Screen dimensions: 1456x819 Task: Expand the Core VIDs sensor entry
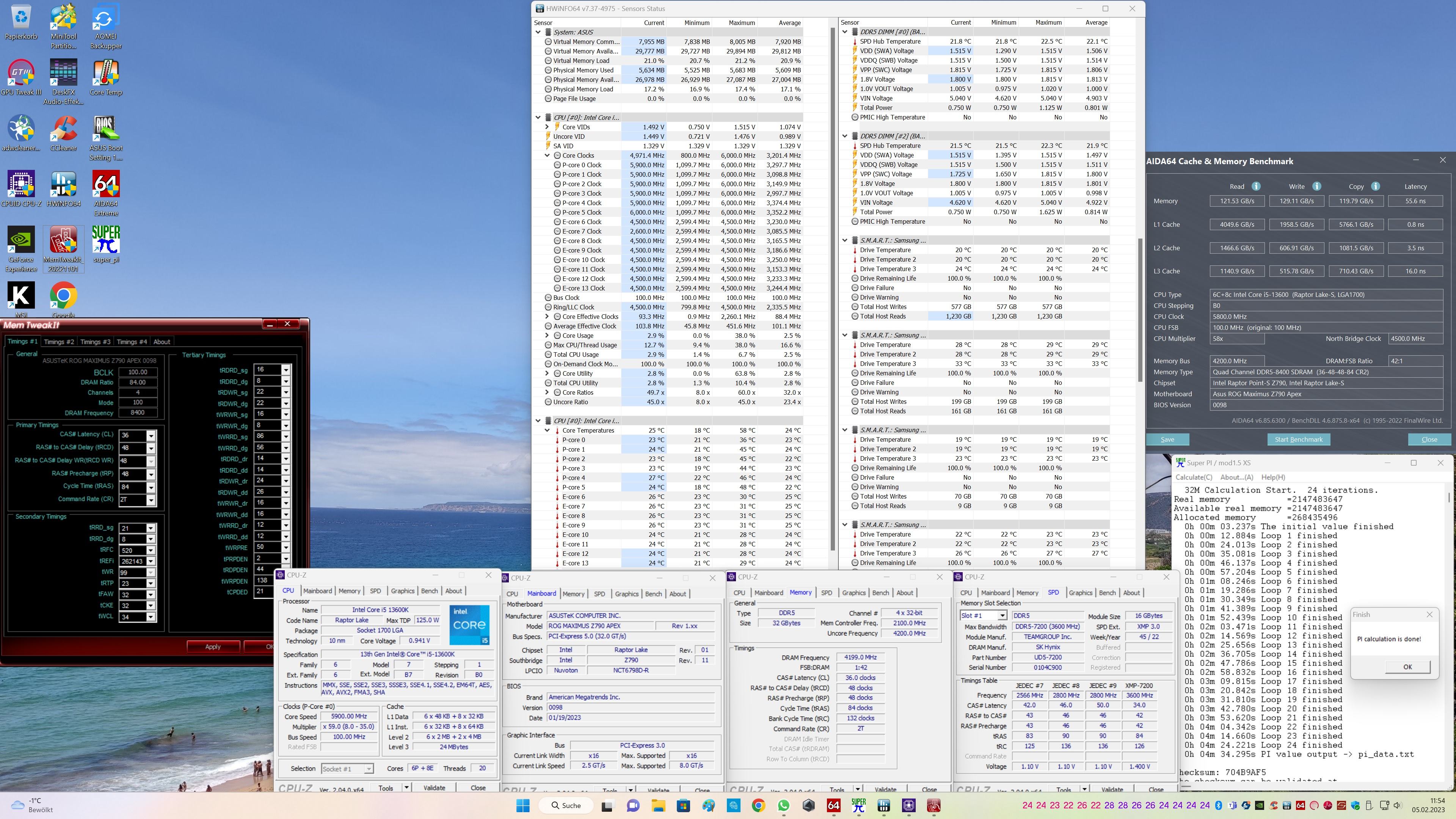pos(547,127)
